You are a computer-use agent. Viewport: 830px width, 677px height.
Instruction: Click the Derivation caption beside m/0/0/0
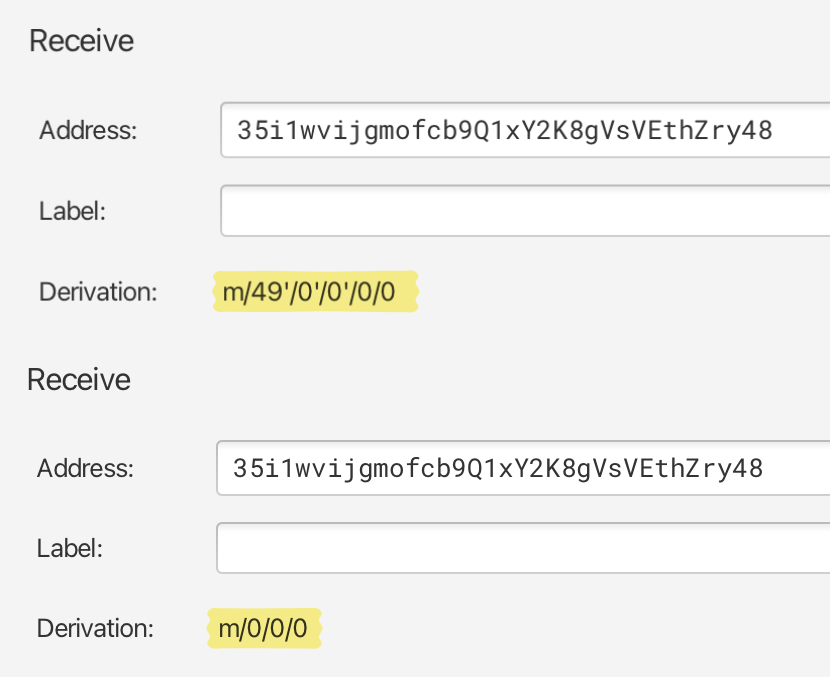tap(96, 628)
